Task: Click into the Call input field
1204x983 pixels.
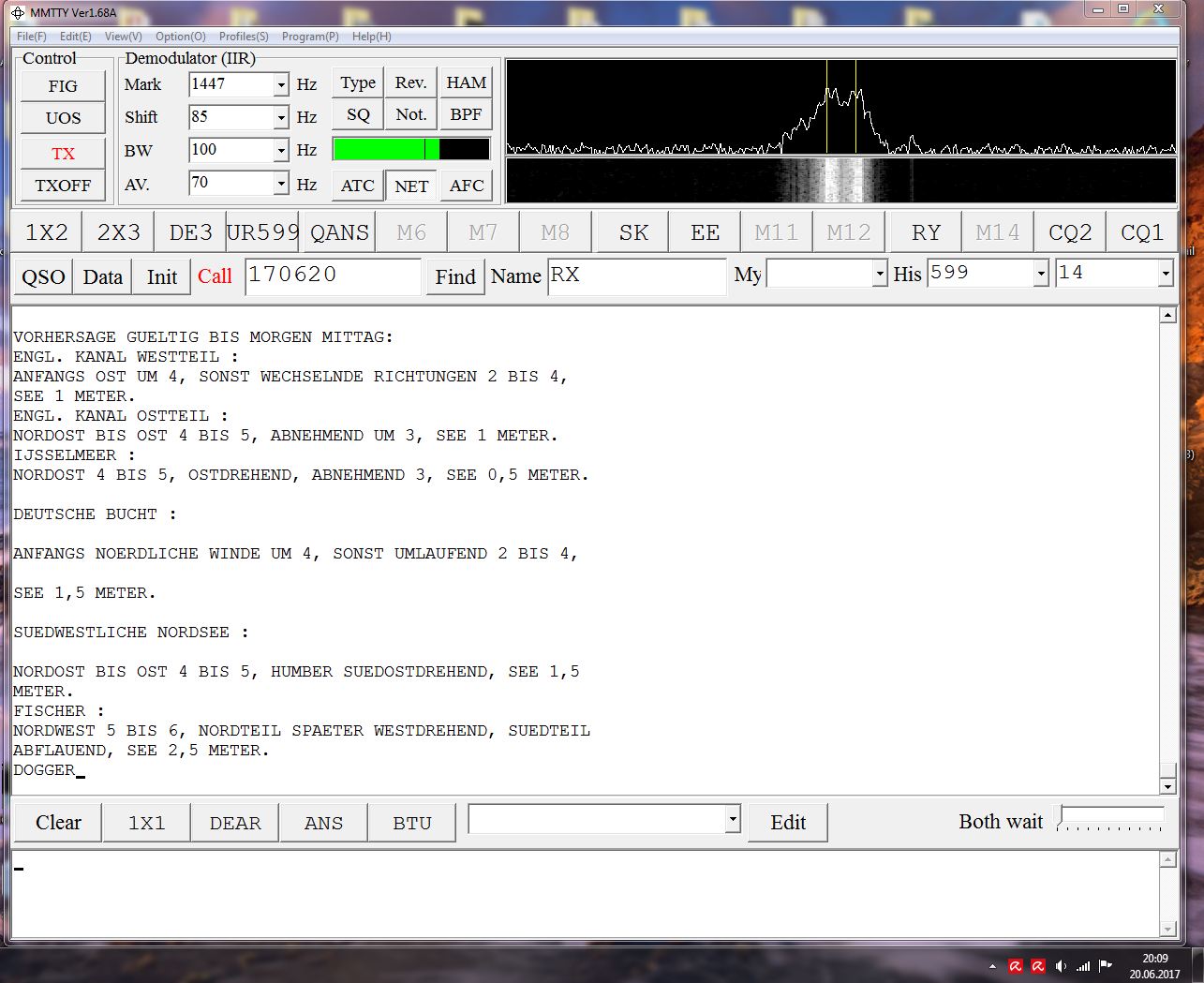Action: click(x=333, y=276)
